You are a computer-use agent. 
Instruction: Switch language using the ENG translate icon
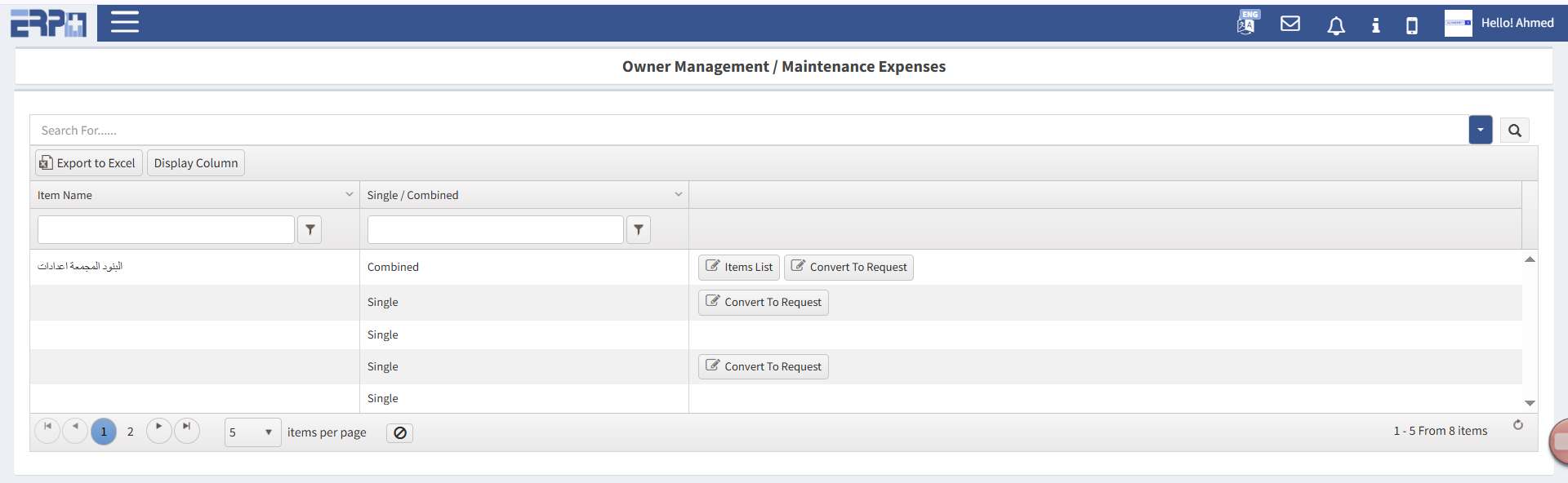tap(1247, 23)
